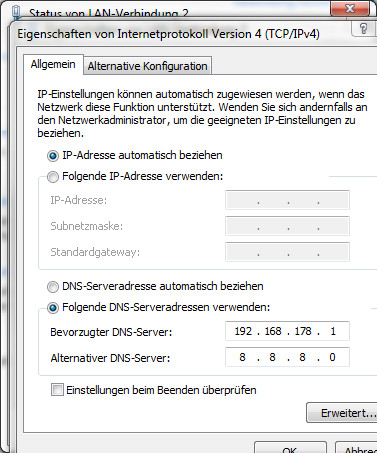Screen dimensions: 377x453
Task: Confirm the dialog with OK
Action: click(290, 448)
